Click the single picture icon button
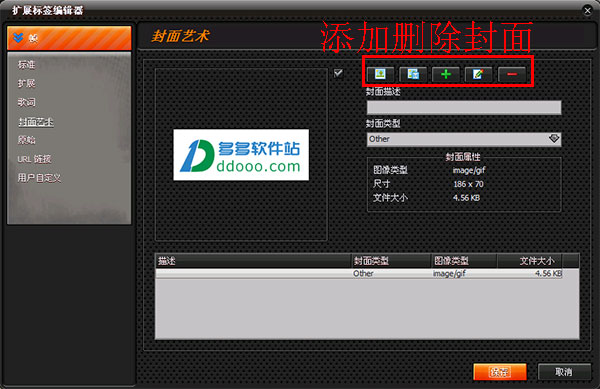The height and width of the screenshot is (389, 600). click(x=380, y=74)
